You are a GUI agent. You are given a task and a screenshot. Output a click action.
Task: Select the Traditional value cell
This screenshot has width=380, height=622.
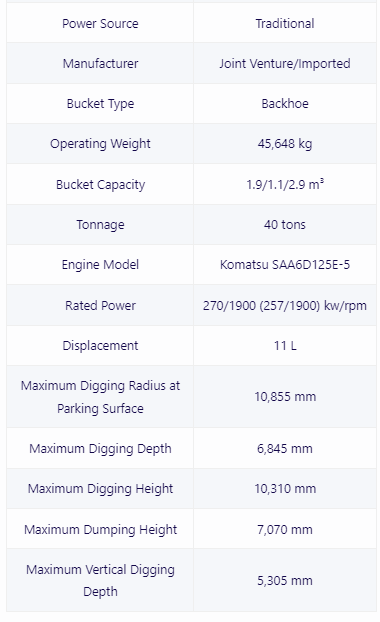[285, 23]
